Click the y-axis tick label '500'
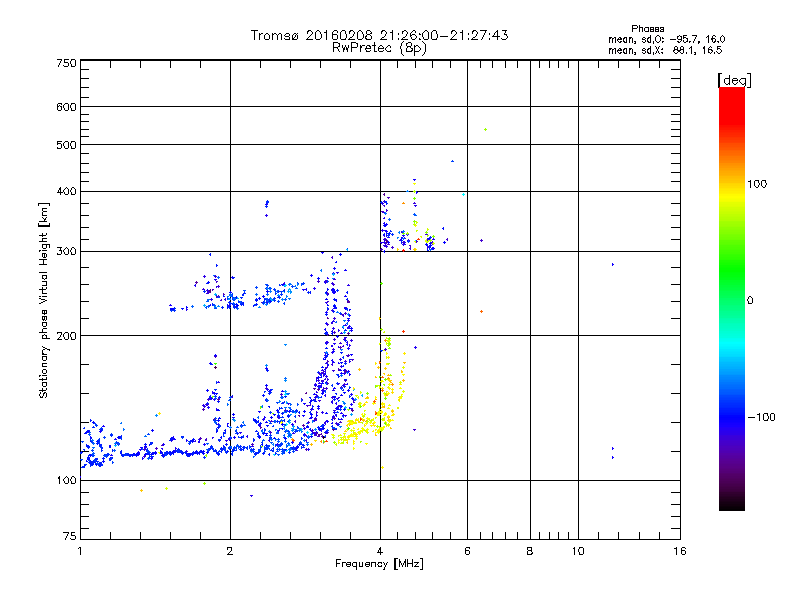The width and height of the screenshot is (800, 600). coord(66,145)
